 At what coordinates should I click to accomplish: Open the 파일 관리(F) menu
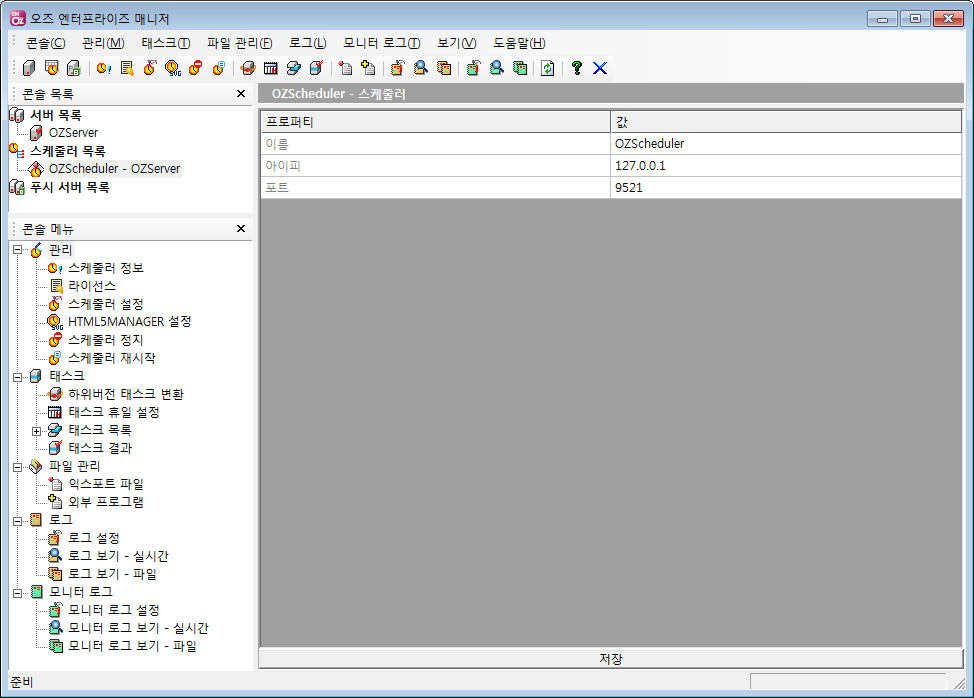coord(240,43)
